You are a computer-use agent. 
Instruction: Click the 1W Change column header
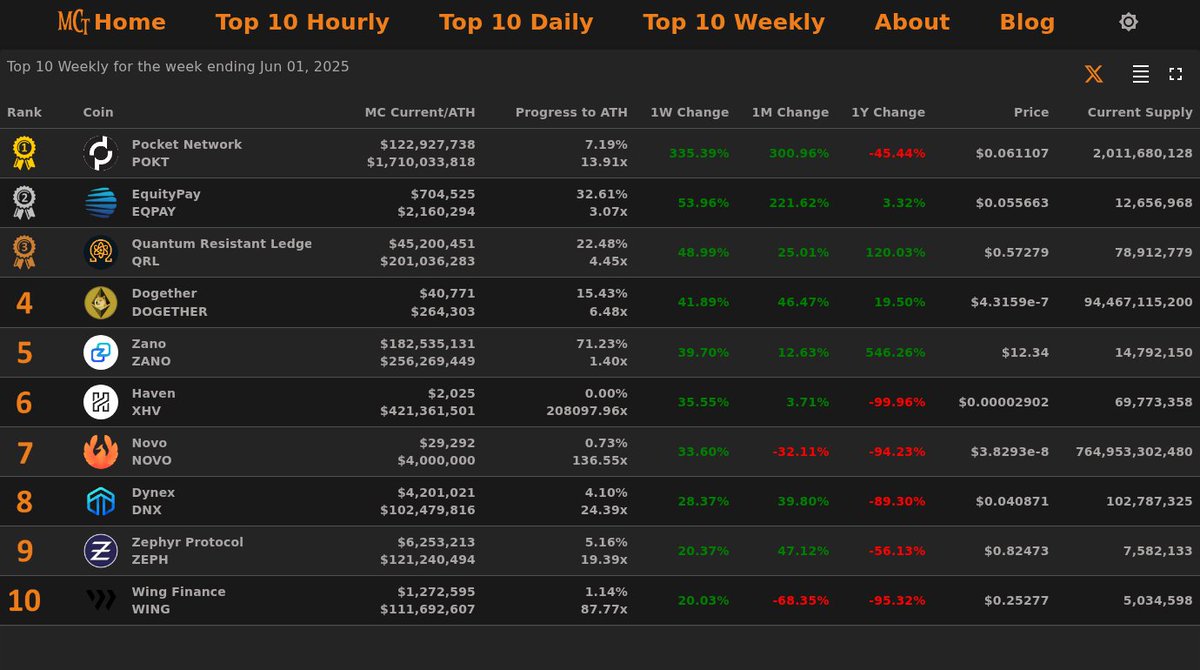689,113
